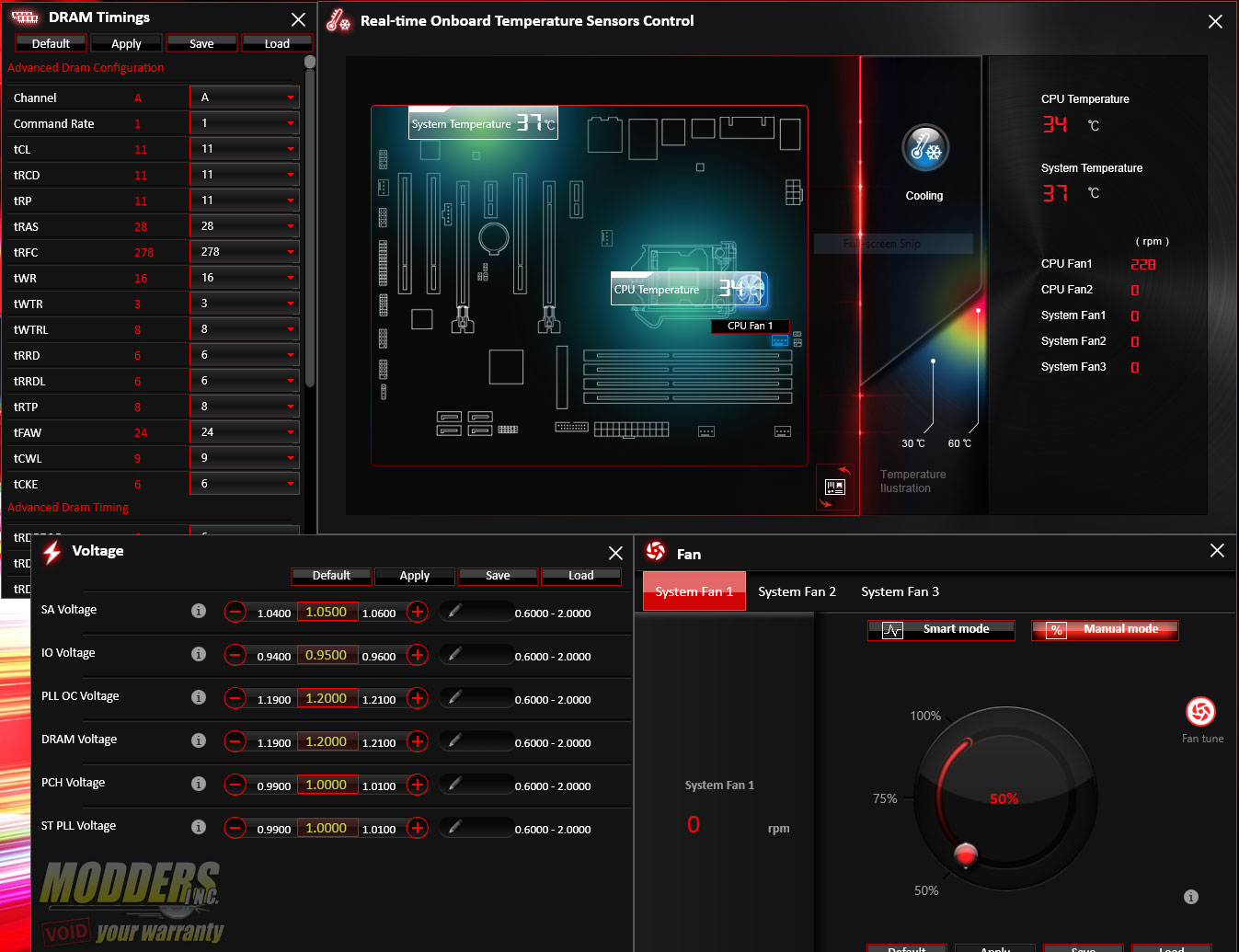Open IO Voltage info icon

pyautogui.click(x=199, y=654)
